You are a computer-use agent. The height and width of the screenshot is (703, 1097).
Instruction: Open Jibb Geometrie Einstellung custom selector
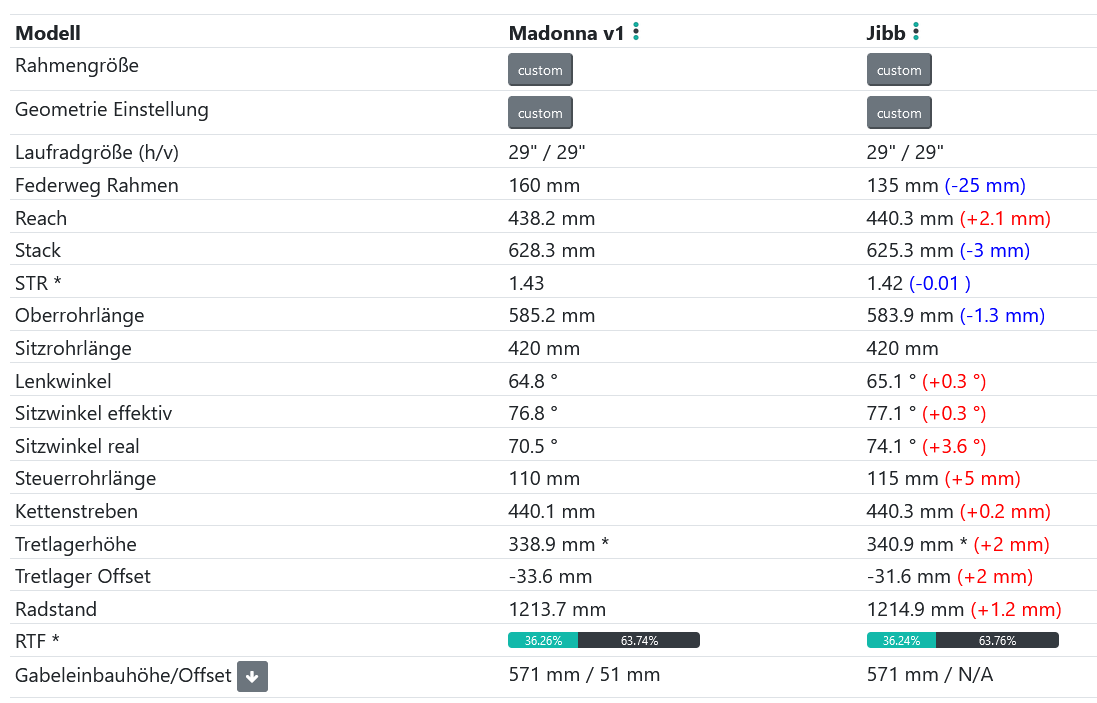(899, 113)
